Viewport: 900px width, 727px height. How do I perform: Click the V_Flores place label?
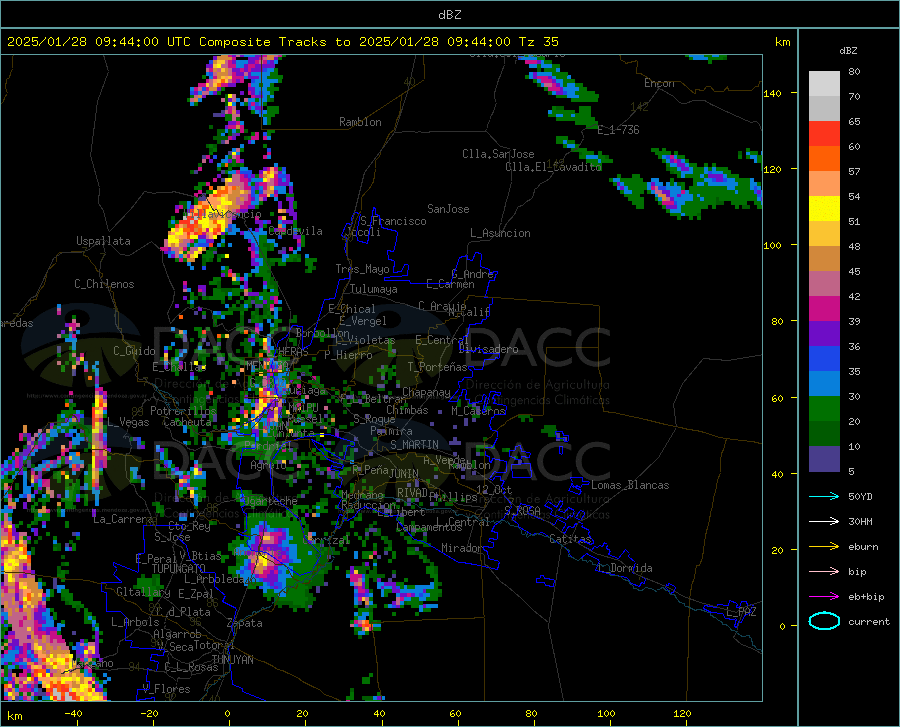tap(166, 689)
